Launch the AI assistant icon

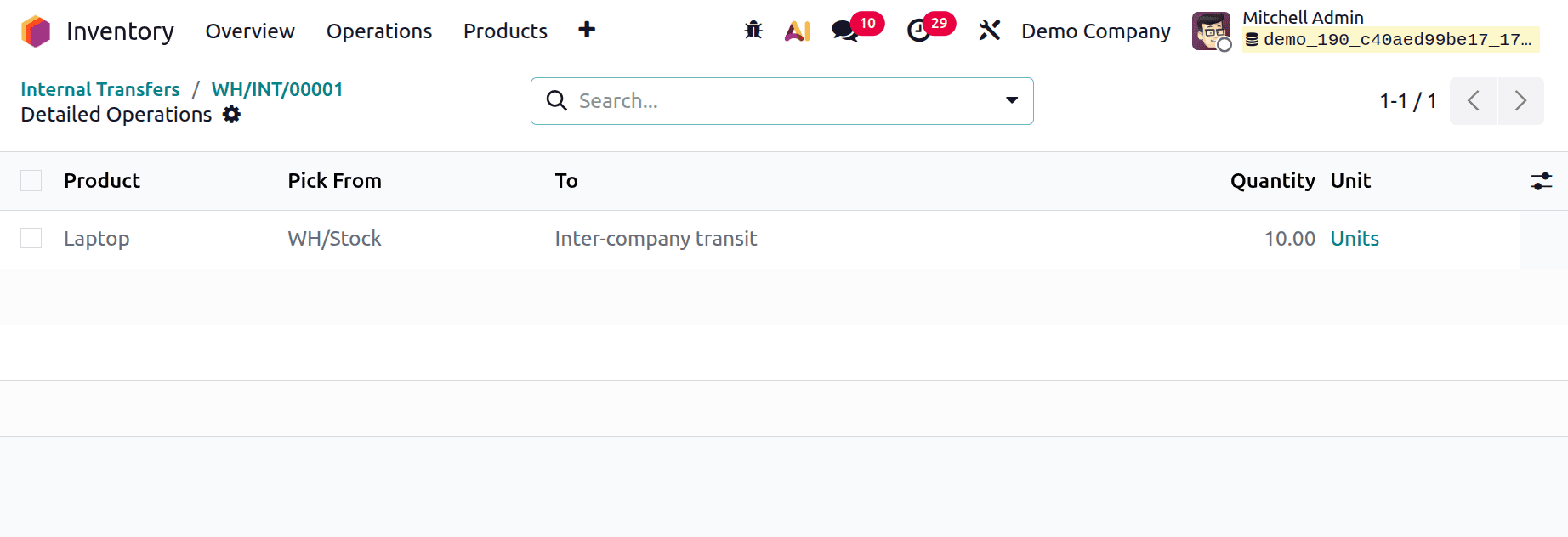pyautogui.click(x=797, y=31)
